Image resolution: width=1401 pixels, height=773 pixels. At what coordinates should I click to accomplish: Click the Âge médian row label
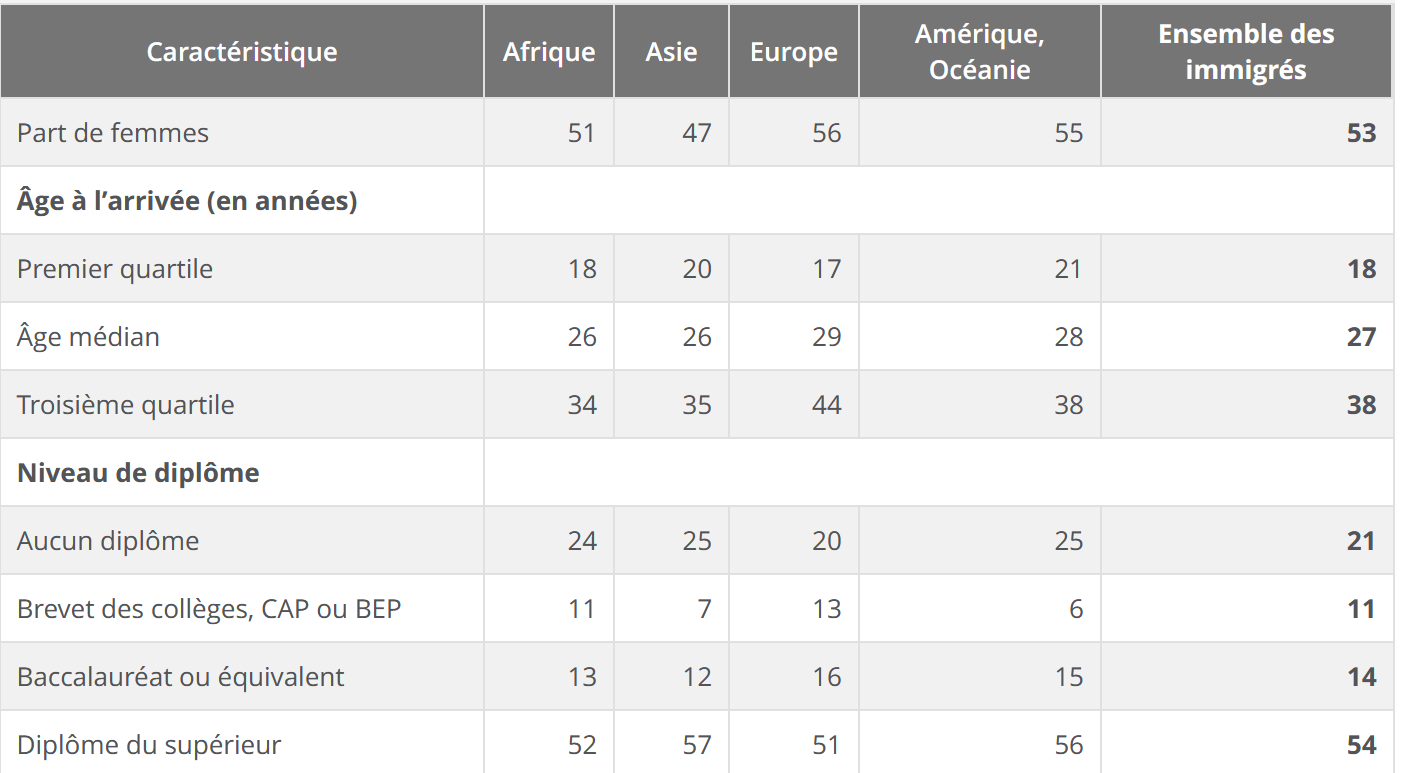88,337
